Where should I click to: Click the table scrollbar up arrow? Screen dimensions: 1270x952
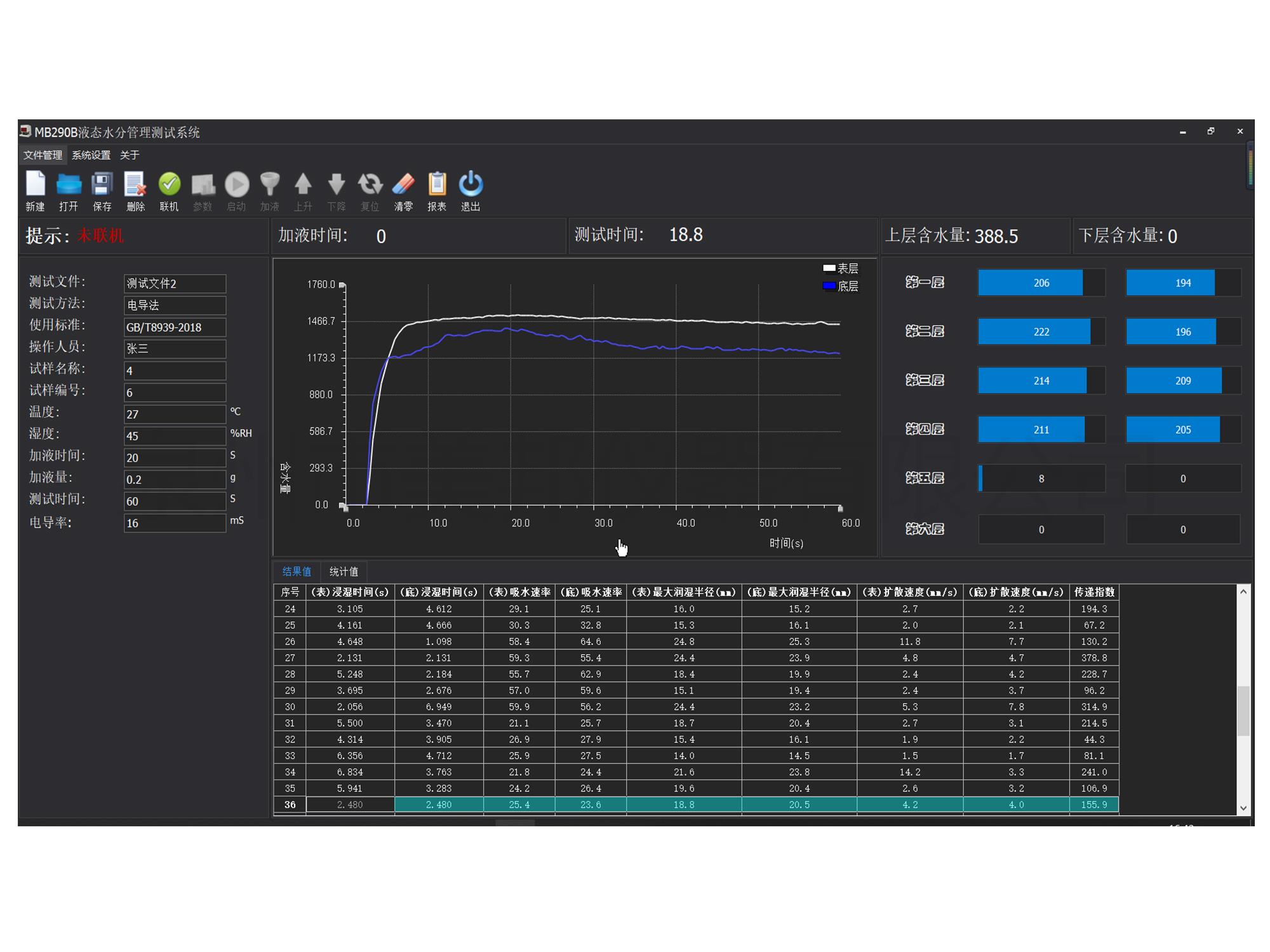(1243, 592)
